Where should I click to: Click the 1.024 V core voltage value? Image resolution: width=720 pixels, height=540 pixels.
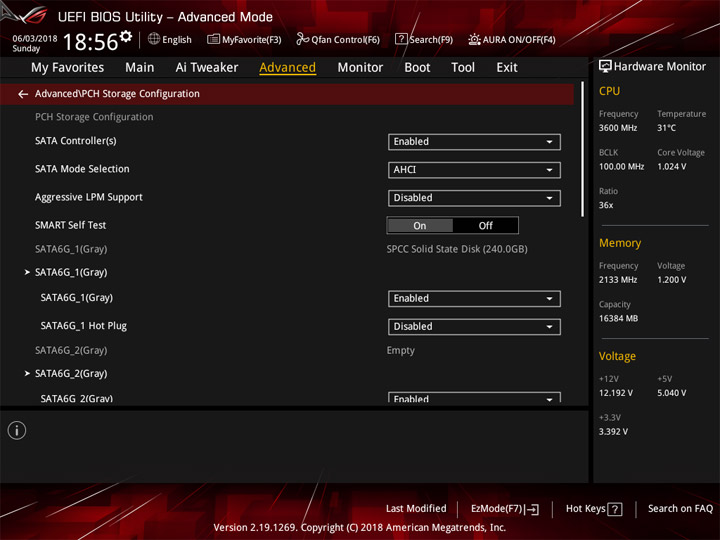click(672, 166)
